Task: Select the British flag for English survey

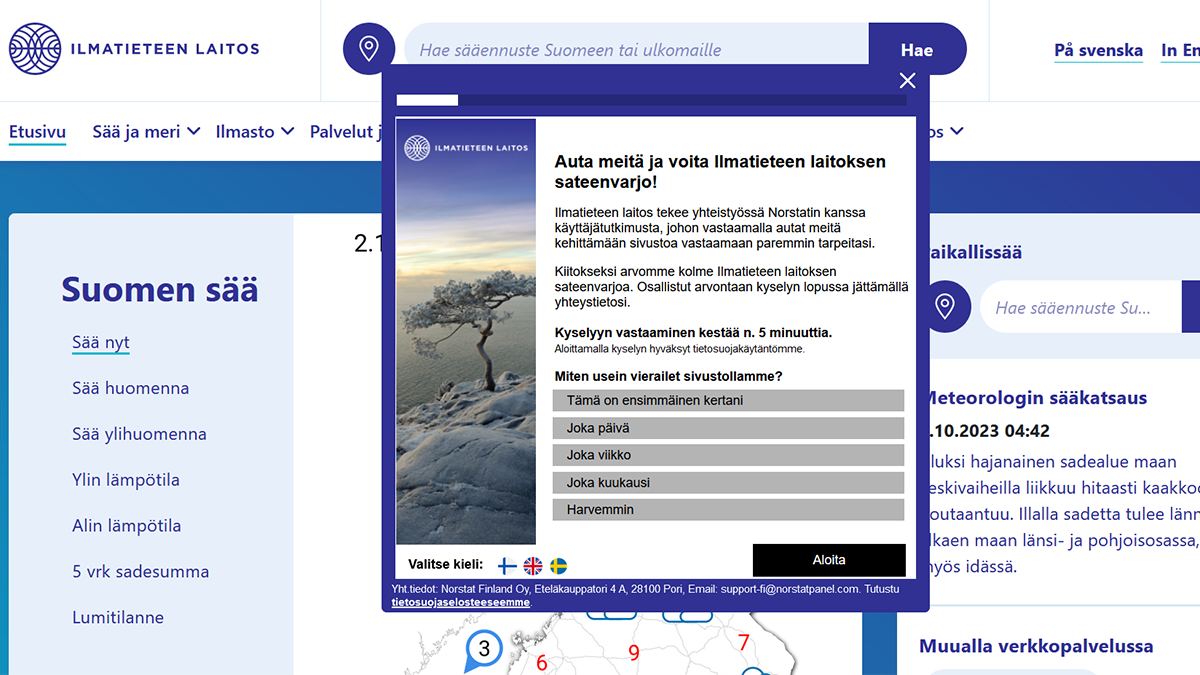Action: [x=535, y=565]
